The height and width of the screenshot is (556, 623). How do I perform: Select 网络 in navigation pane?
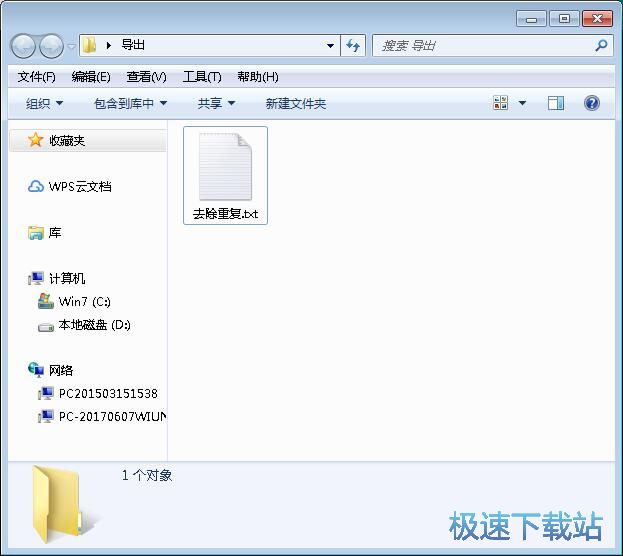click(x=61, y=370)
